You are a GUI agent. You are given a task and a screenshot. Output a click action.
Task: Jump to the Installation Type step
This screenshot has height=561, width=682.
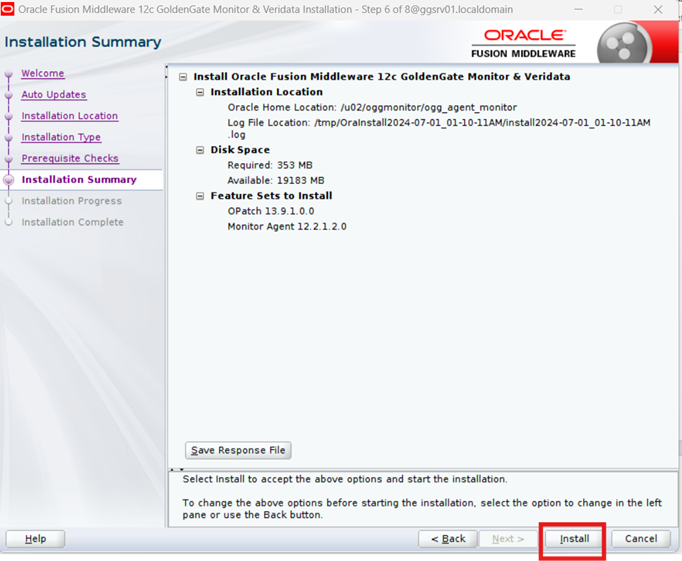click(61, 138)
